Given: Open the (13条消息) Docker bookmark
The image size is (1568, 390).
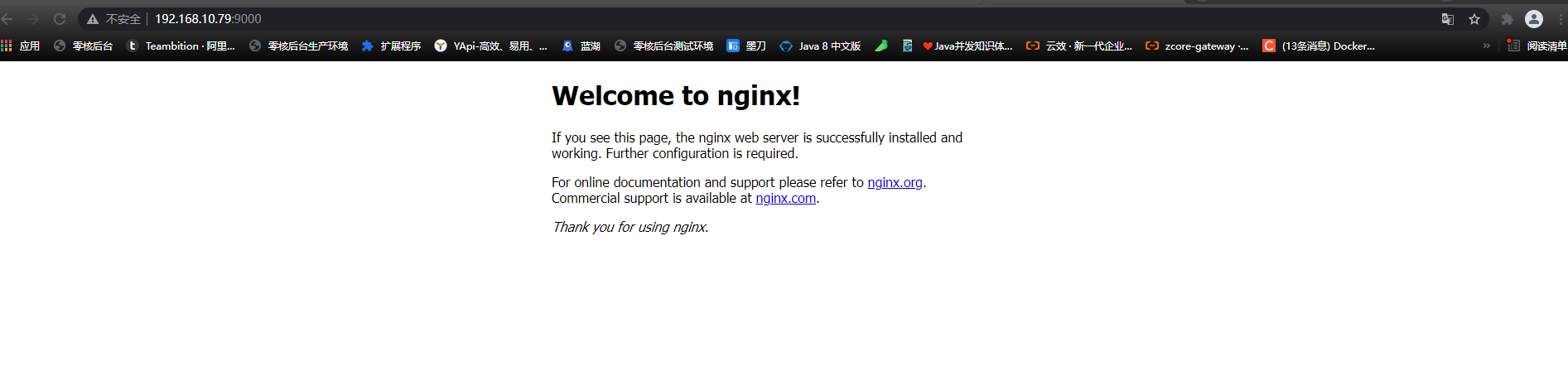Looking at the screenshot, I should pos(1318,46).
